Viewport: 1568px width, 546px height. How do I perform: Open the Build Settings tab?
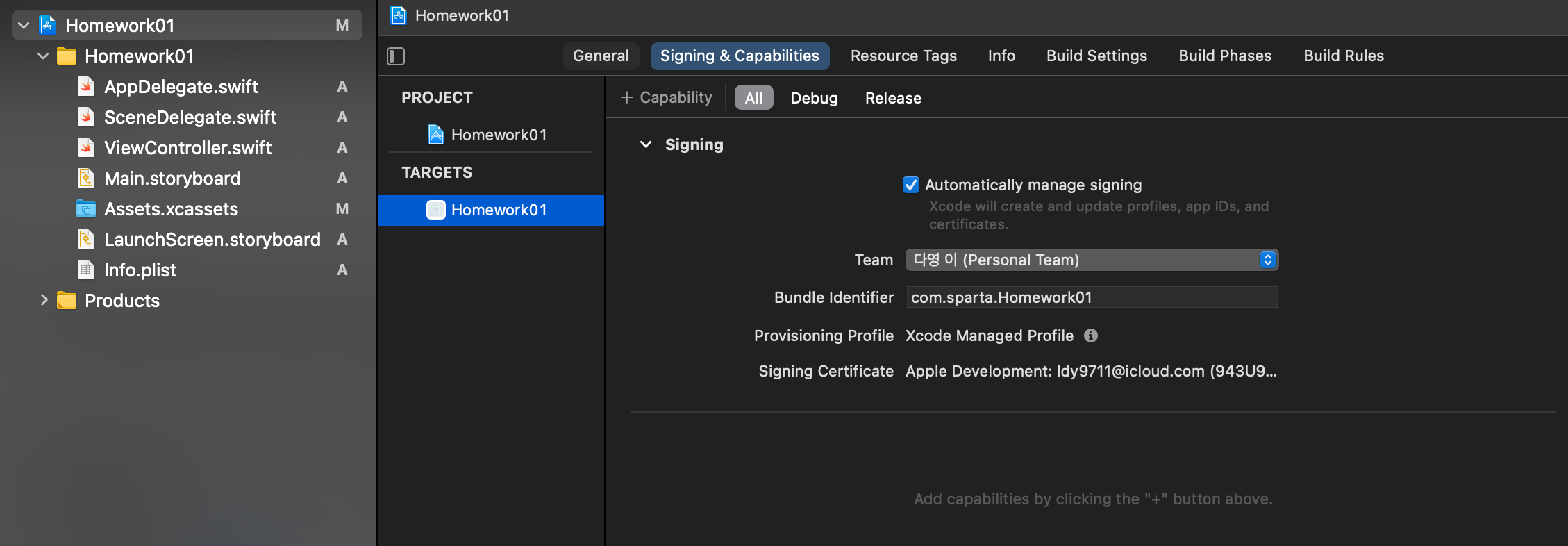pos(1096,56)
